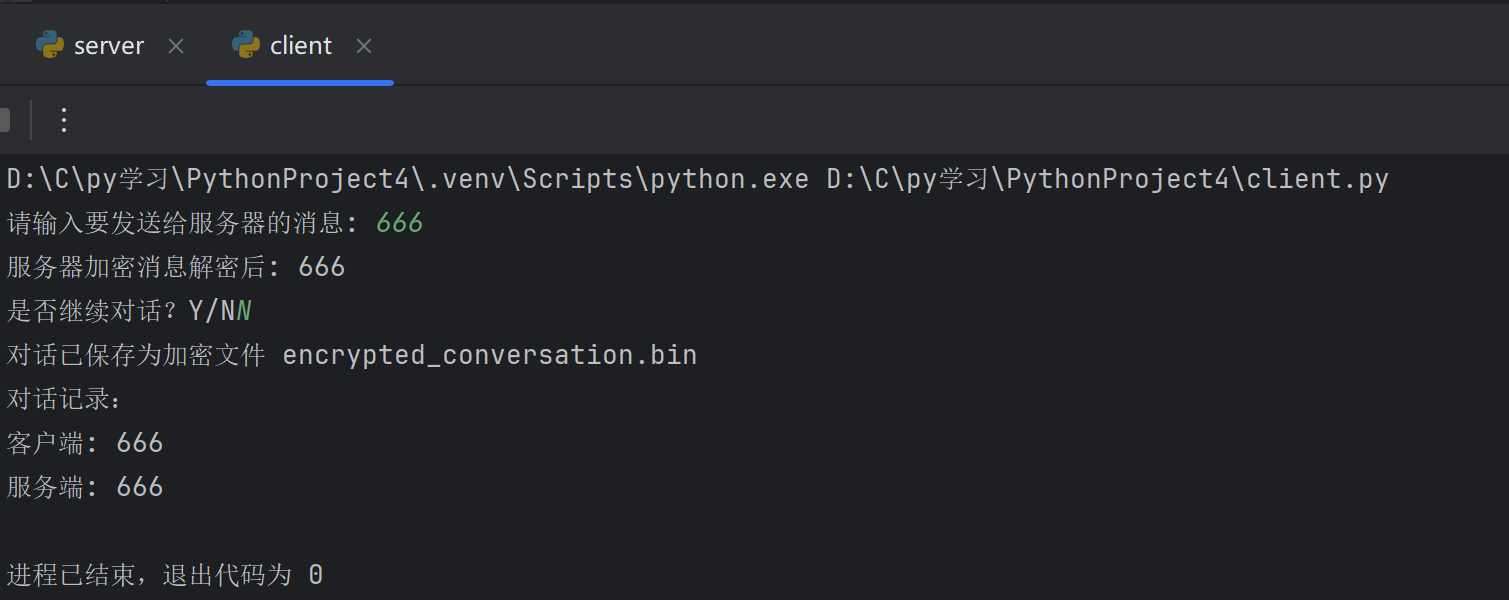Click the 服务端: 666 record line
The image size is (1509, 600).
click(85, 487)
